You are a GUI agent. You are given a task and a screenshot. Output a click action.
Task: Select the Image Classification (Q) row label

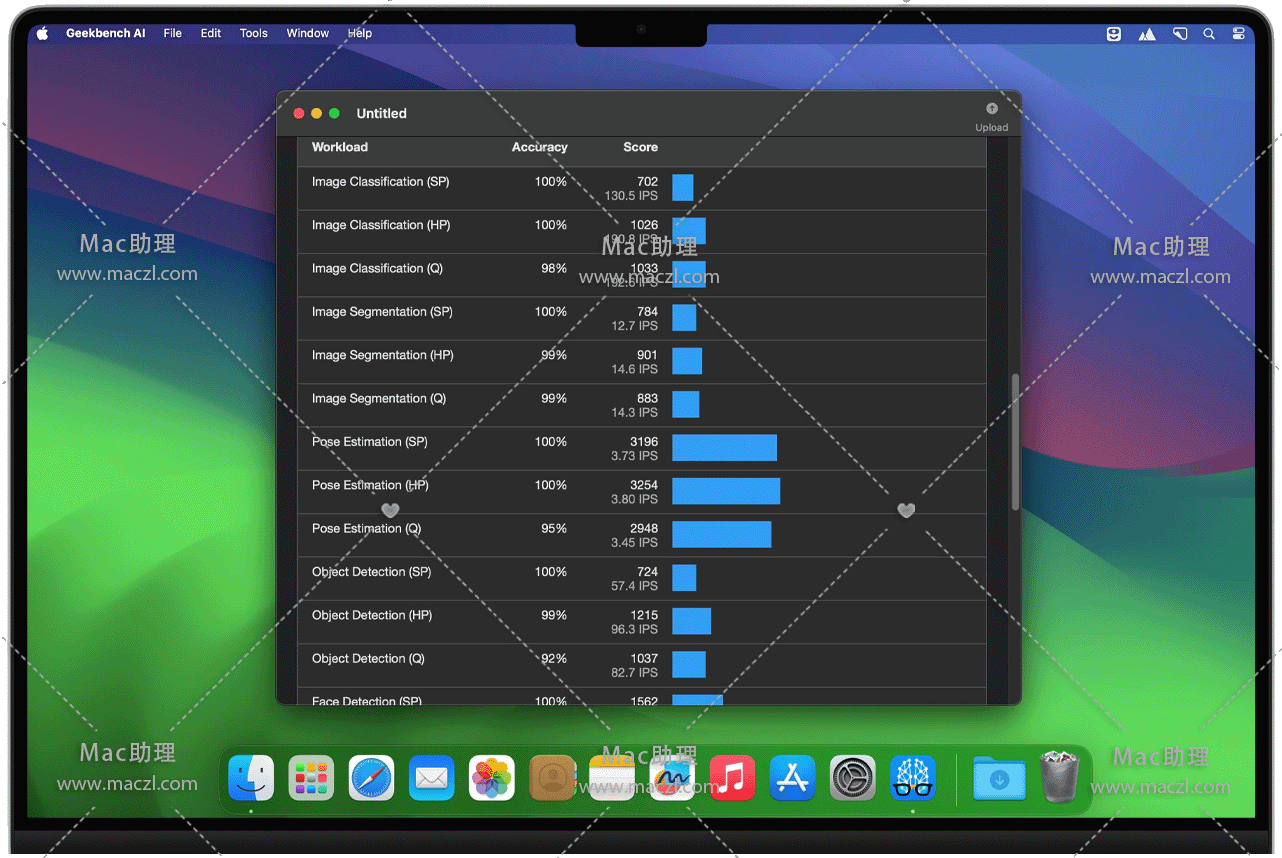pos(377,268)
